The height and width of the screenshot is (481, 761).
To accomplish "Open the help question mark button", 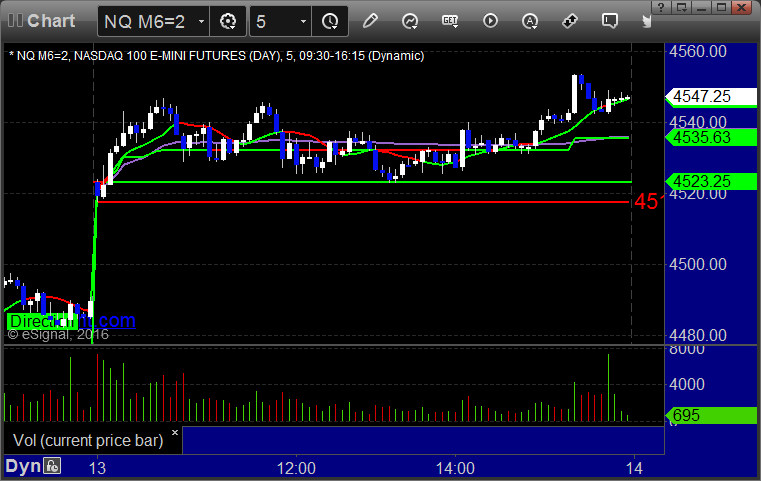I will click(661, 7).
